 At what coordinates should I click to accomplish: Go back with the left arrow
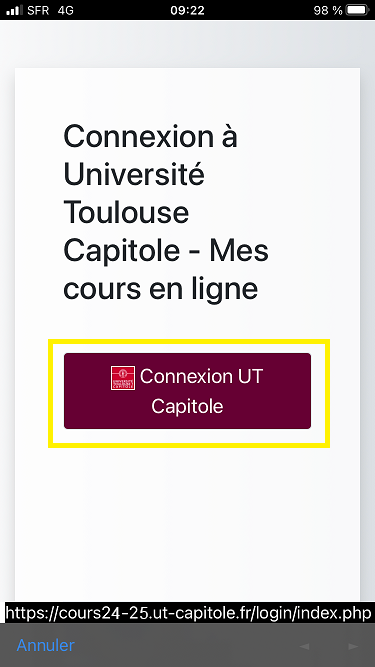coord(304,646)
